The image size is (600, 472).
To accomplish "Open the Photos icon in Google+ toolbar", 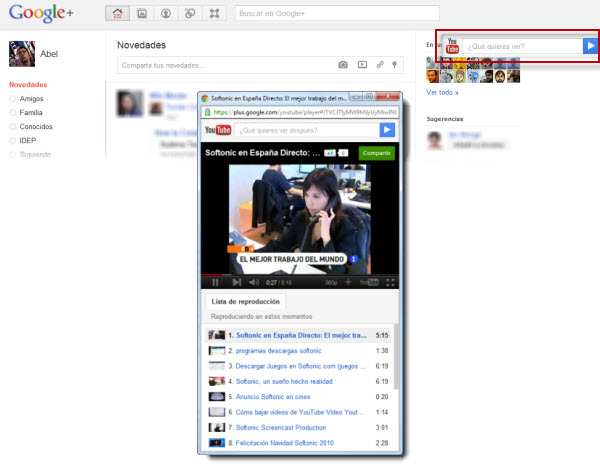I will tap(142, 14).
